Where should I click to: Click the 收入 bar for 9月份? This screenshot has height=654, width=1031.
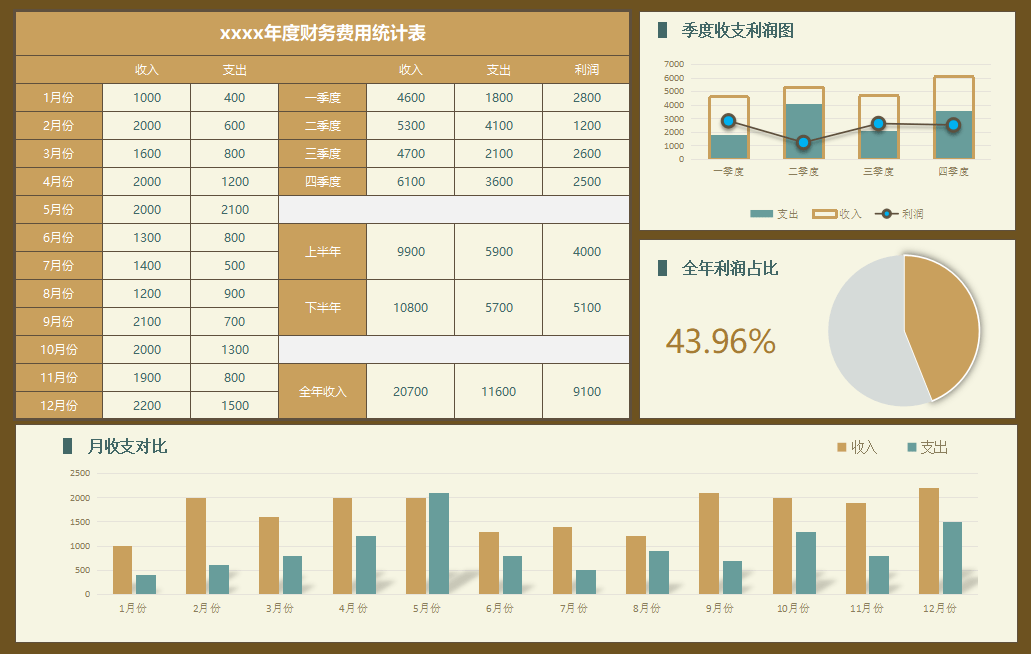pos(711,545)
